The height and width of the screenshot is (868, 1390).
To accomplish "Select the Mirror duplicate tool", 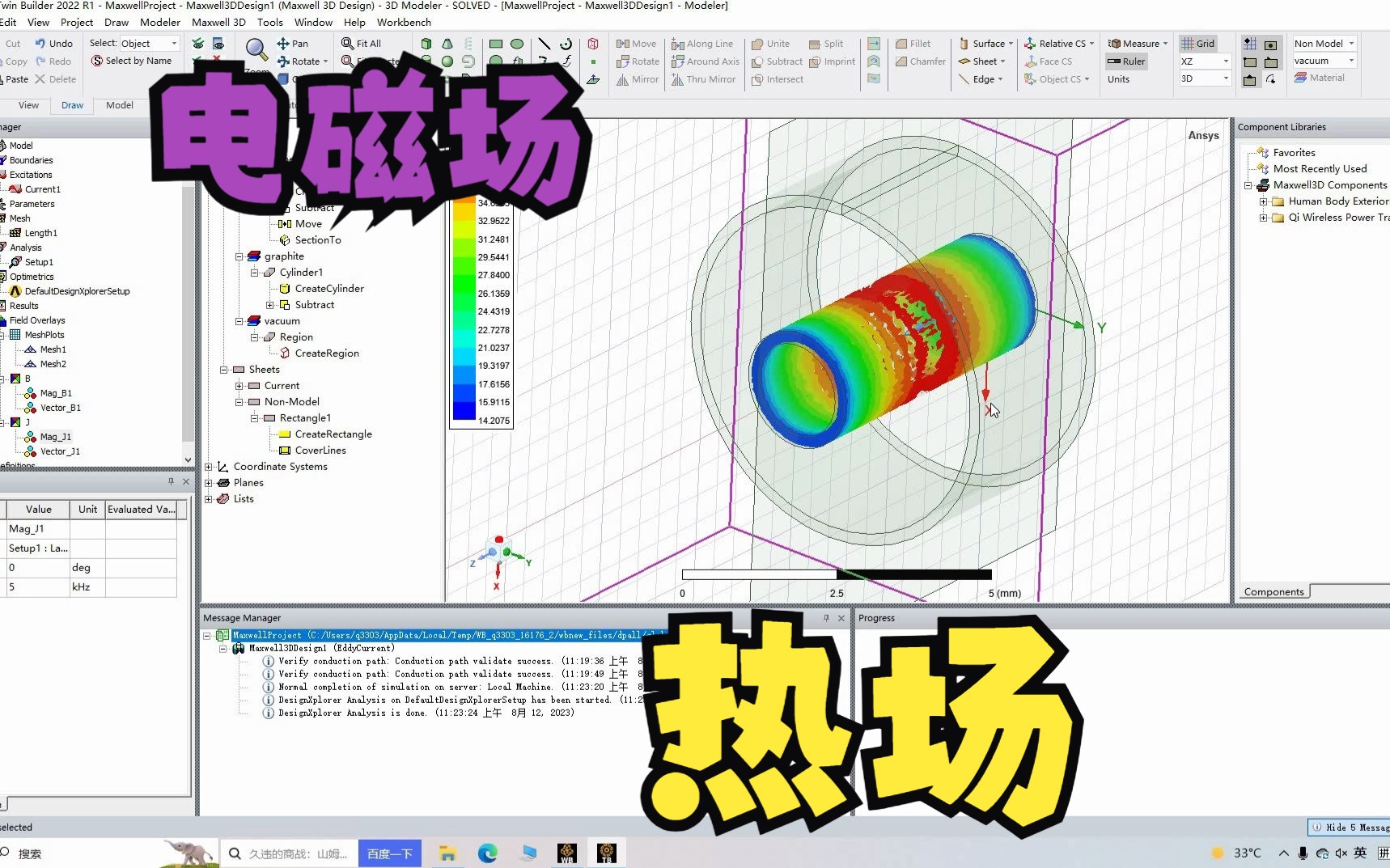I will pyautogui.click(x=638, y=79).
